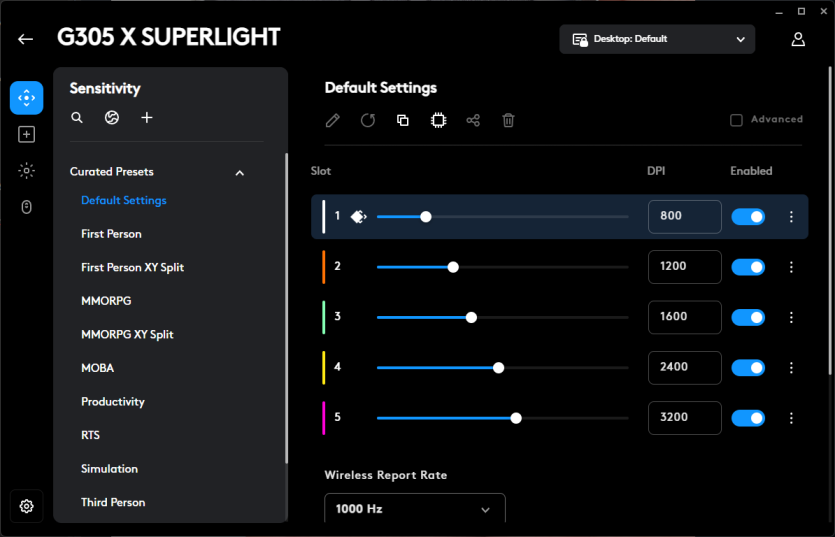The image size is (835, 537).
Task: Disable the slot 2 enabled toggle
Action: pyautogui.click(x=748, y=267)
